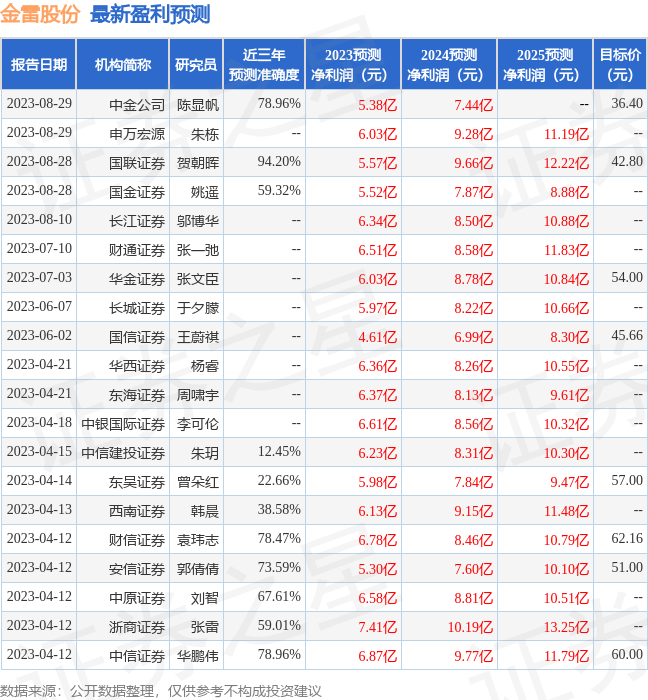The height and width of the screenshot is (700, 648).
Task: Select the 中银国际证券 institution cell
Action: (x=123, y=424)
